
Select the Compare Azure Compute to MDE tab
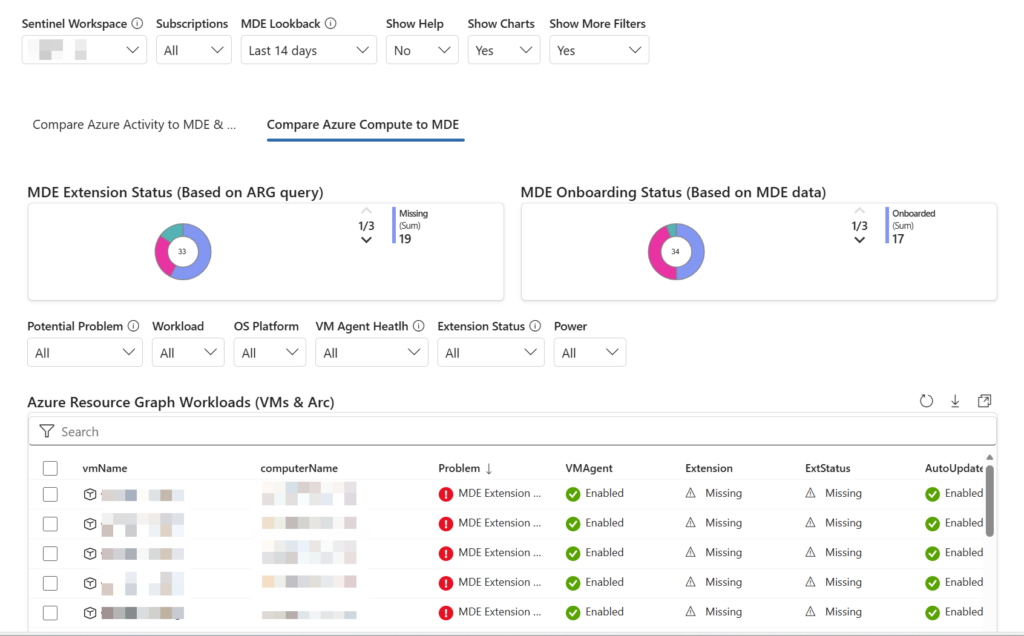pyautogui.click(x=362, y=125)
